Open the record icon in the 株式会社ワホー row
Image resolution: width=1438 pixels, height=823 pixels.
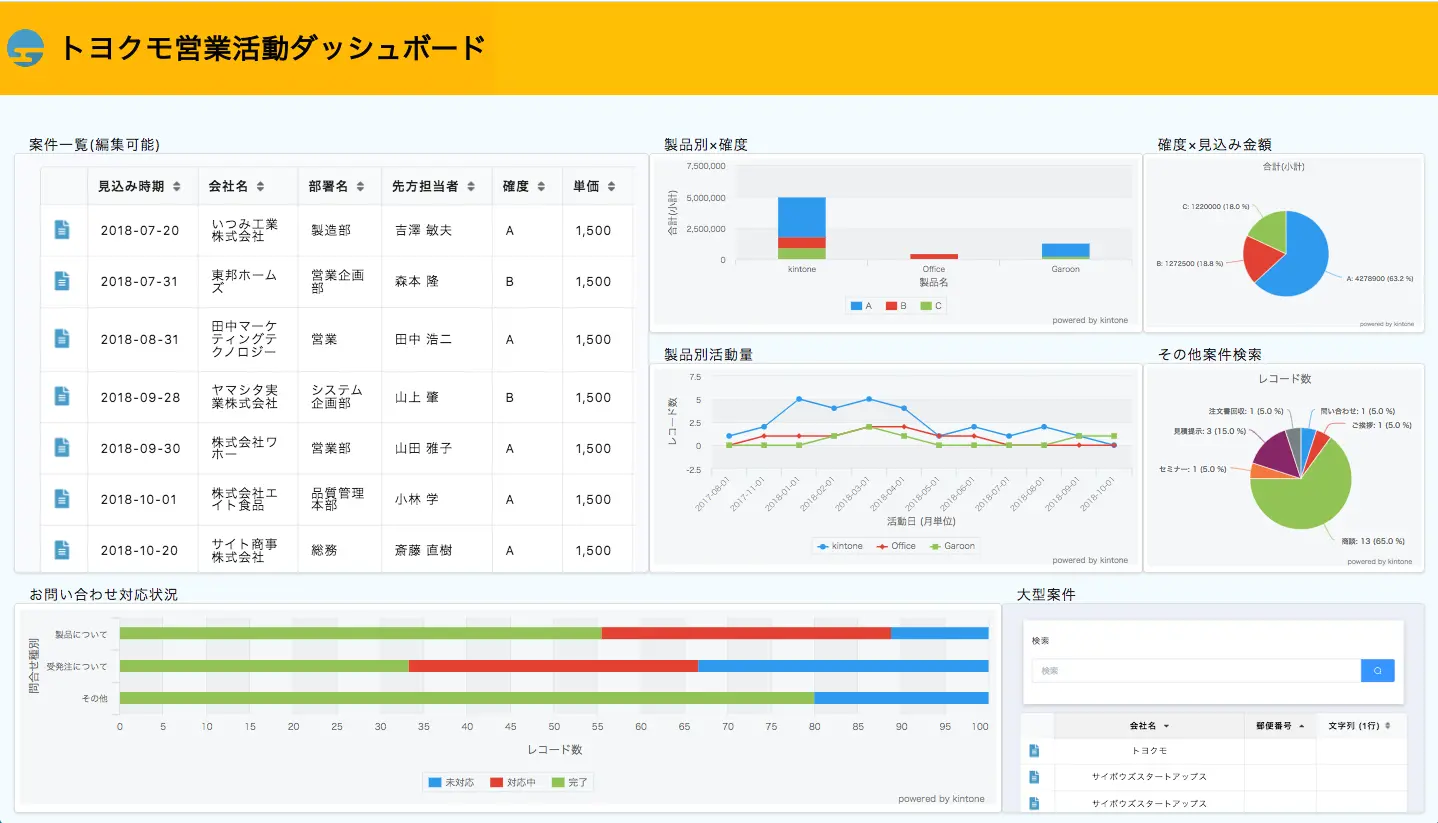(x=63, y=447)
